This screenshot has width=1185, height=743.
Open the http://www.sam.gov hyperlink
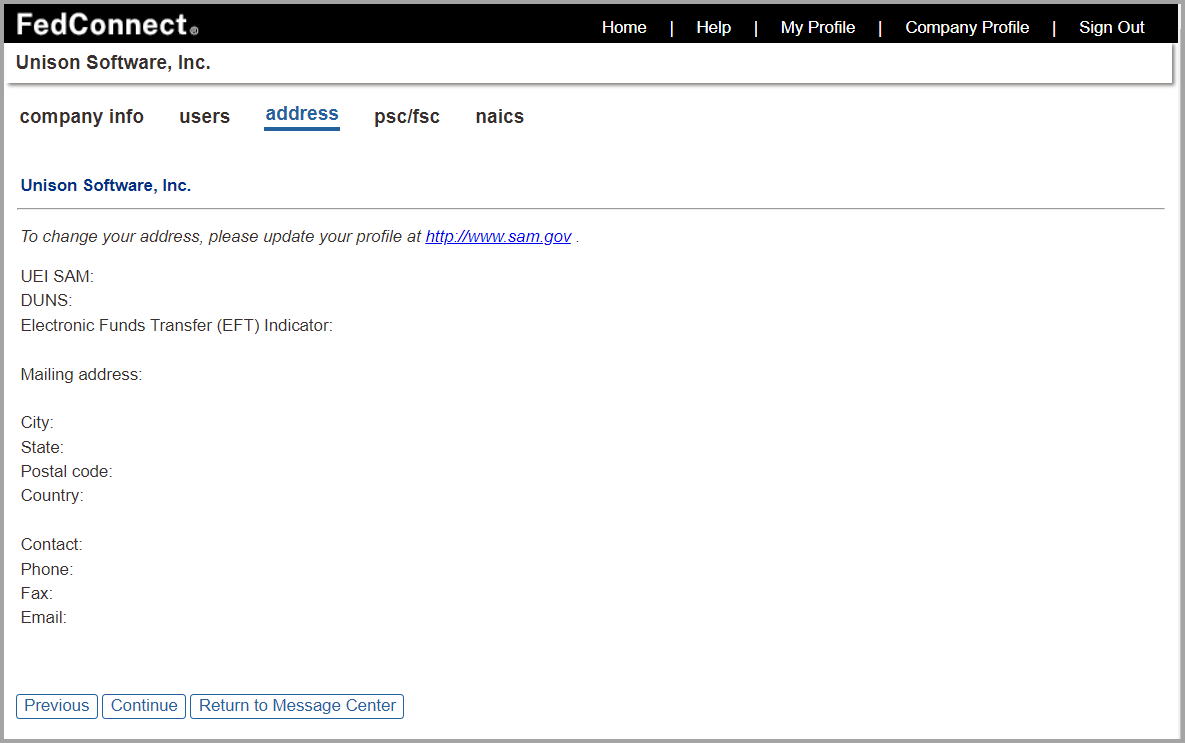pyautogui.click(x=498, y=236)
